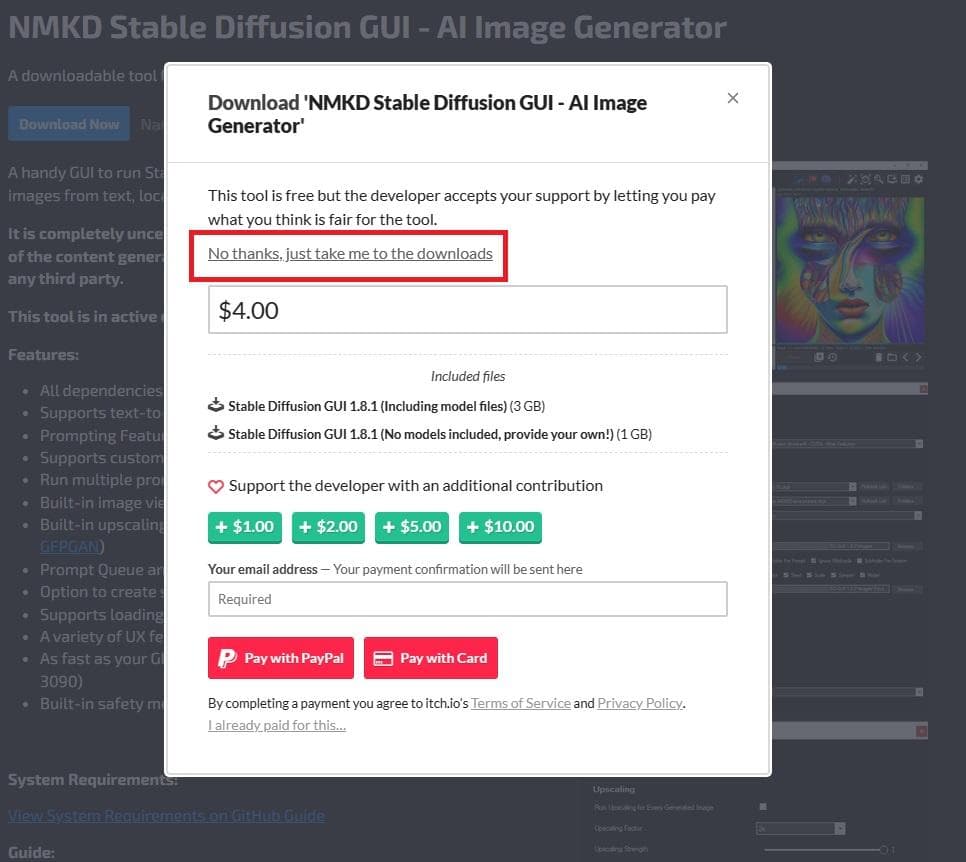Image resolution: width=966 pixels, height=862 pixels.
Task: Click the Upscaling Strength slider handle
Action: point(883,849)
